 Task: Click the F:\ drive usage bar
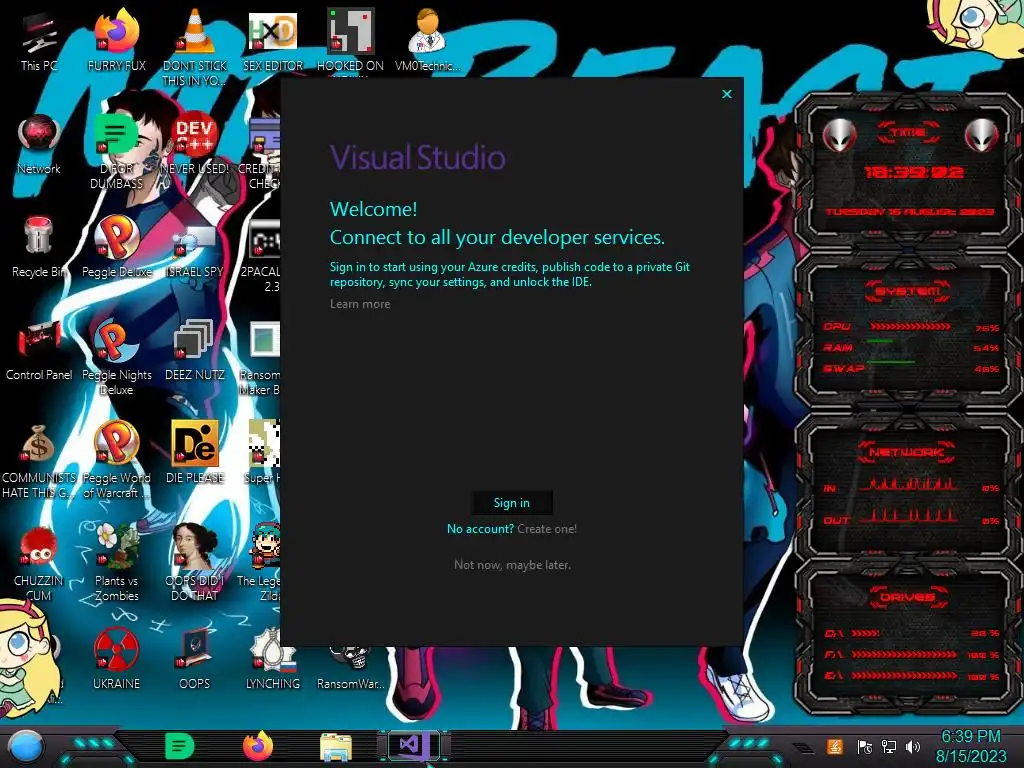coord(904,654)
